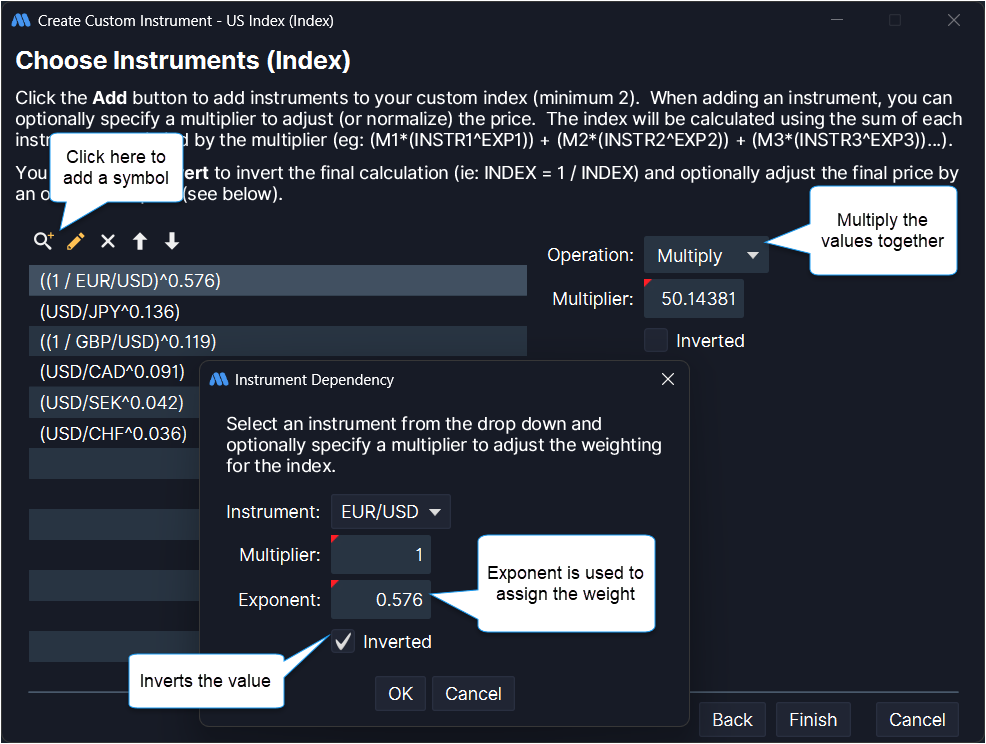The image size is (986, 744).
Task: Click the index Multiplier field 50.14381
Action: click(694, 299)
